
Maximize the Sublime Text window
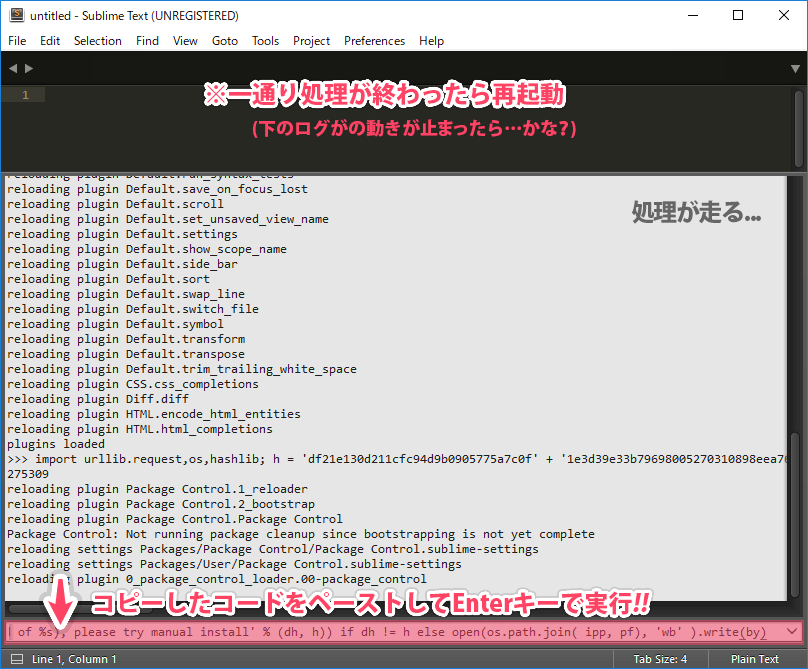click(738, 15)
